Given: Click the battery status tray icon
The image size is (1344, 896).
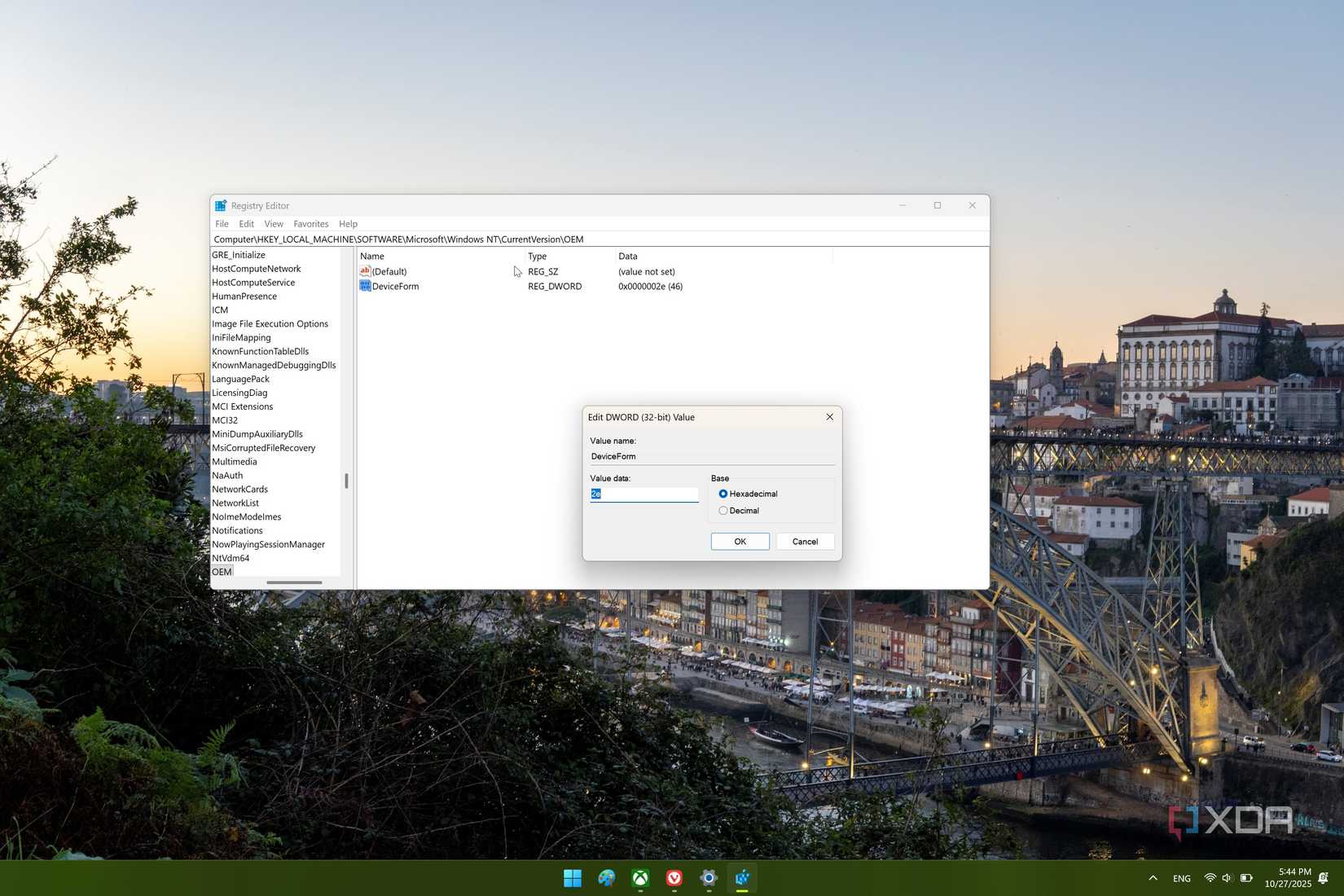Looking at the screenshot, I should pos(1246,878).
